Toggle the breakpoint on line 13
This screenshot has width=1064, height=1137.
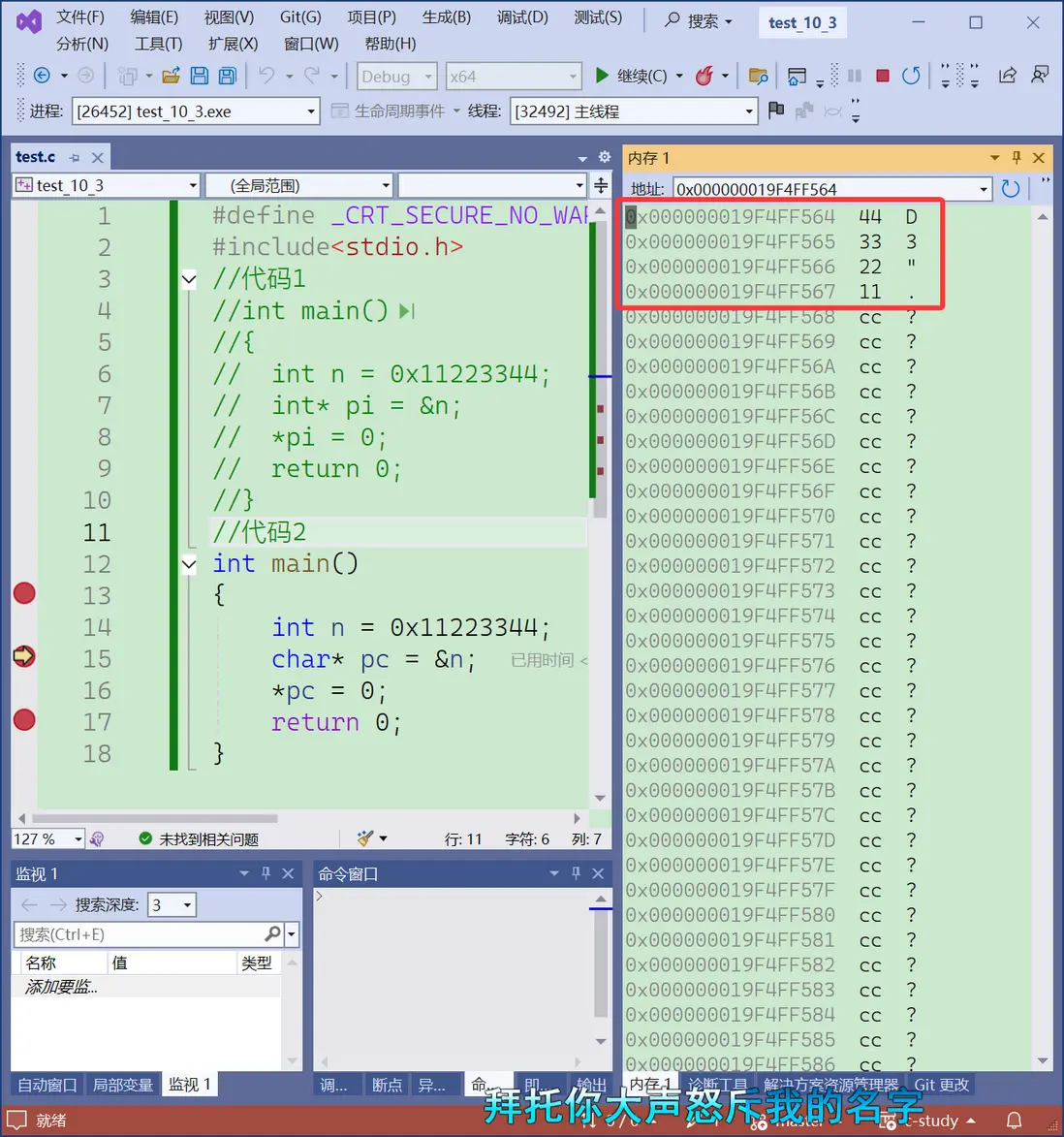click(24, 593)
